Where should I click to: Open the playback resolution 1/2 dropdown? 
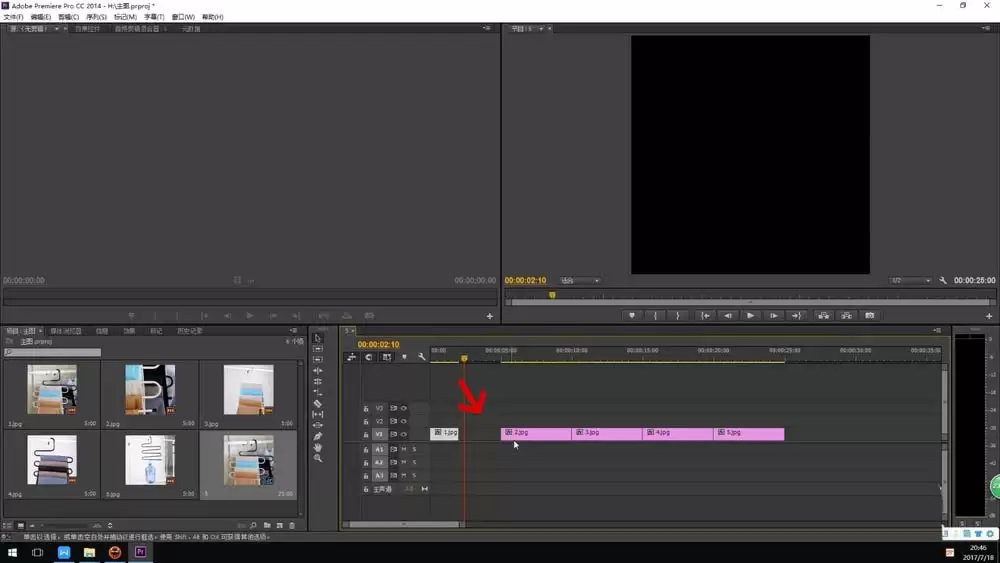point(910,281)
